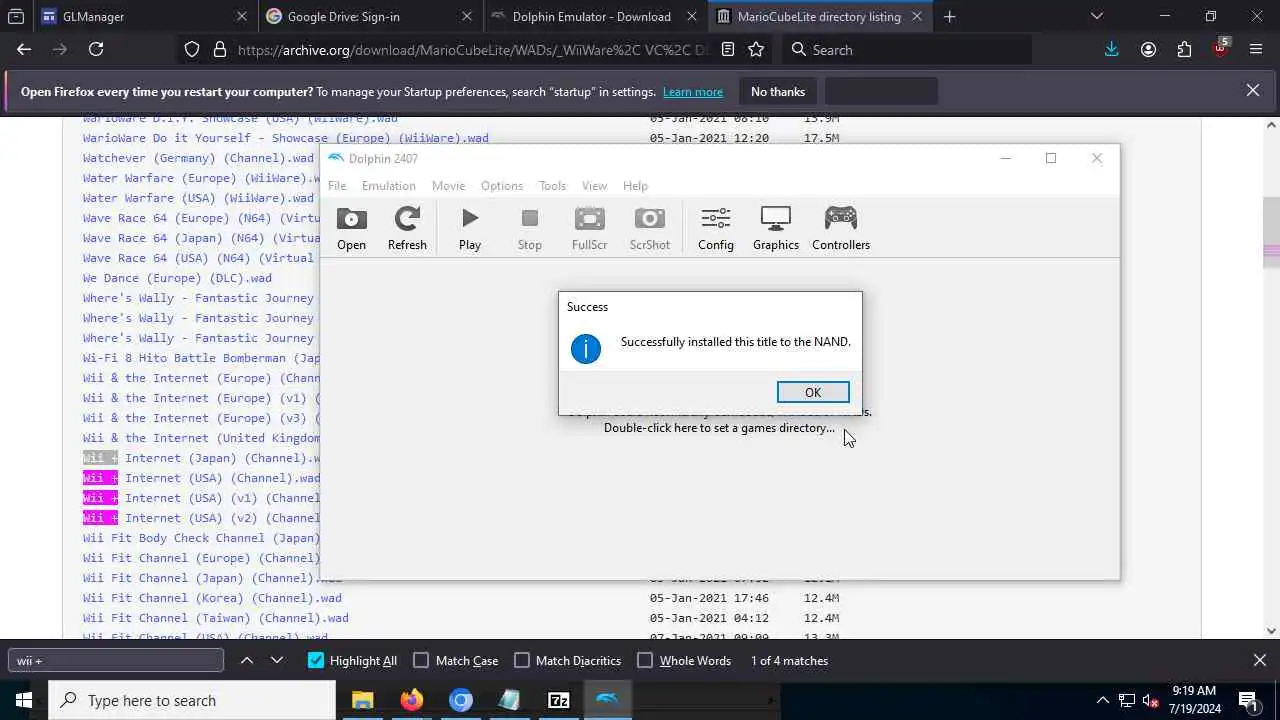Open the Windows notification center
The height and width of the screenshot is (720, 1280).
coord(1248,700)
